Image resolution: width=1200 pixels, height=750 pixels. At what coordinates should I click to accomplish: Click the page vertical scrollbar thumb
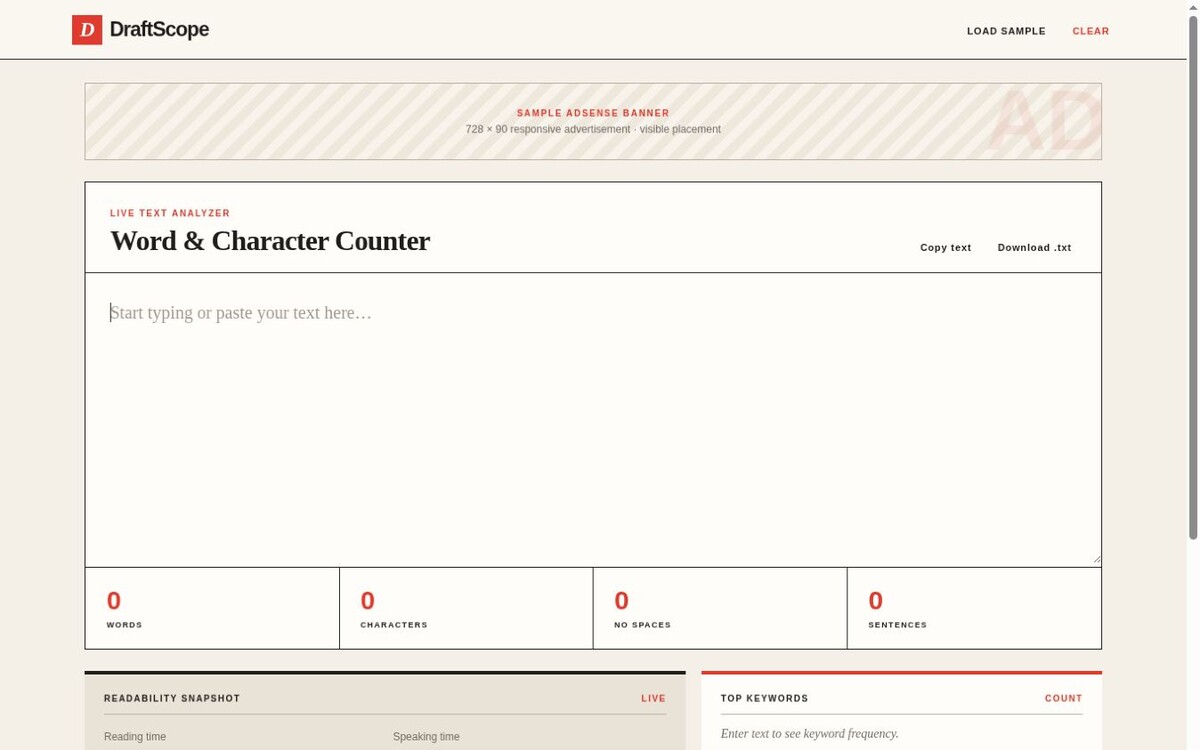click(1193, 277)
